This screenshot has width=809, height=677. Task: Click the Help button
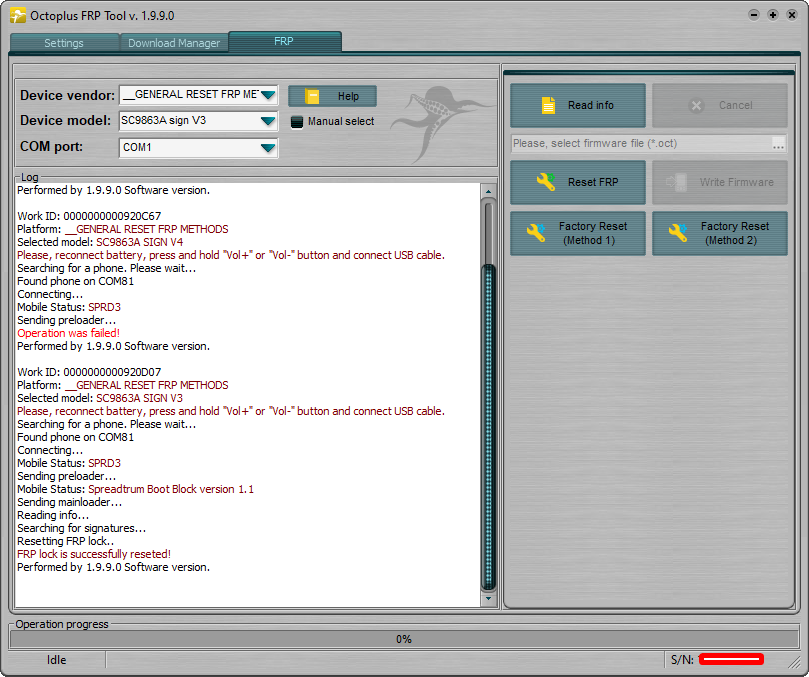tap(332, 96)
